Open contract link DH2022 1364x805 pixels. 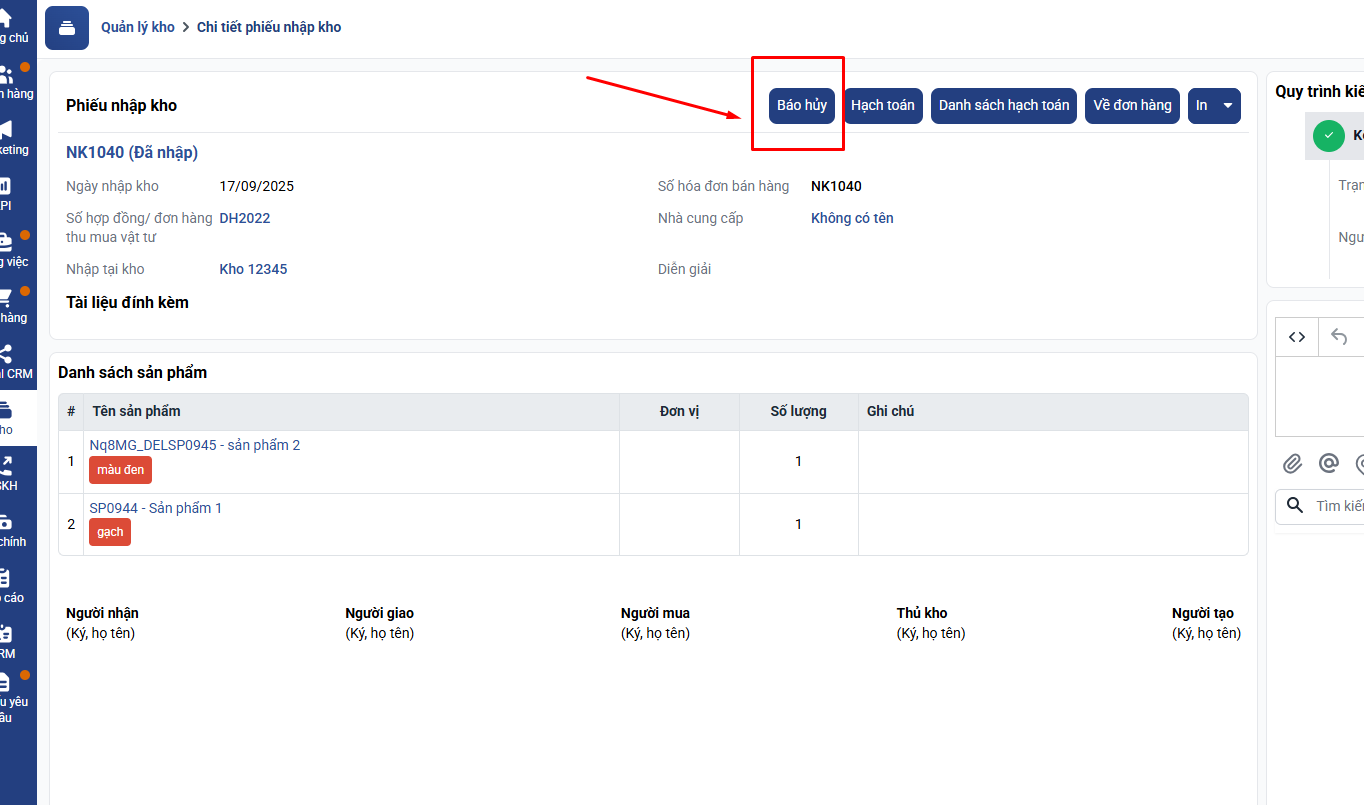coord(245,218)
